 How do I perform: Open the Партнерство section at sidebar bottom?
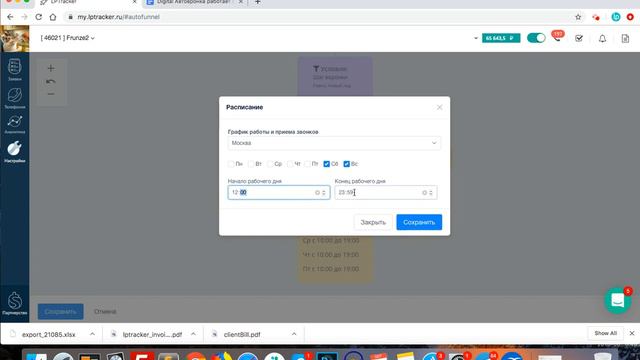tap(15, 303)
